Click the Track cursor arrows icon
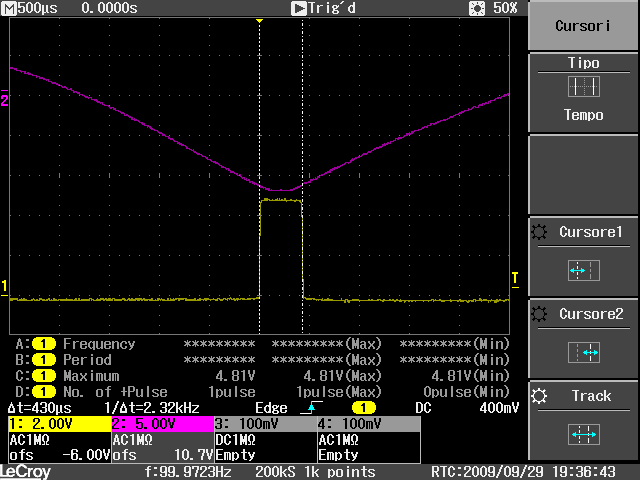 (x=582, y=434)
